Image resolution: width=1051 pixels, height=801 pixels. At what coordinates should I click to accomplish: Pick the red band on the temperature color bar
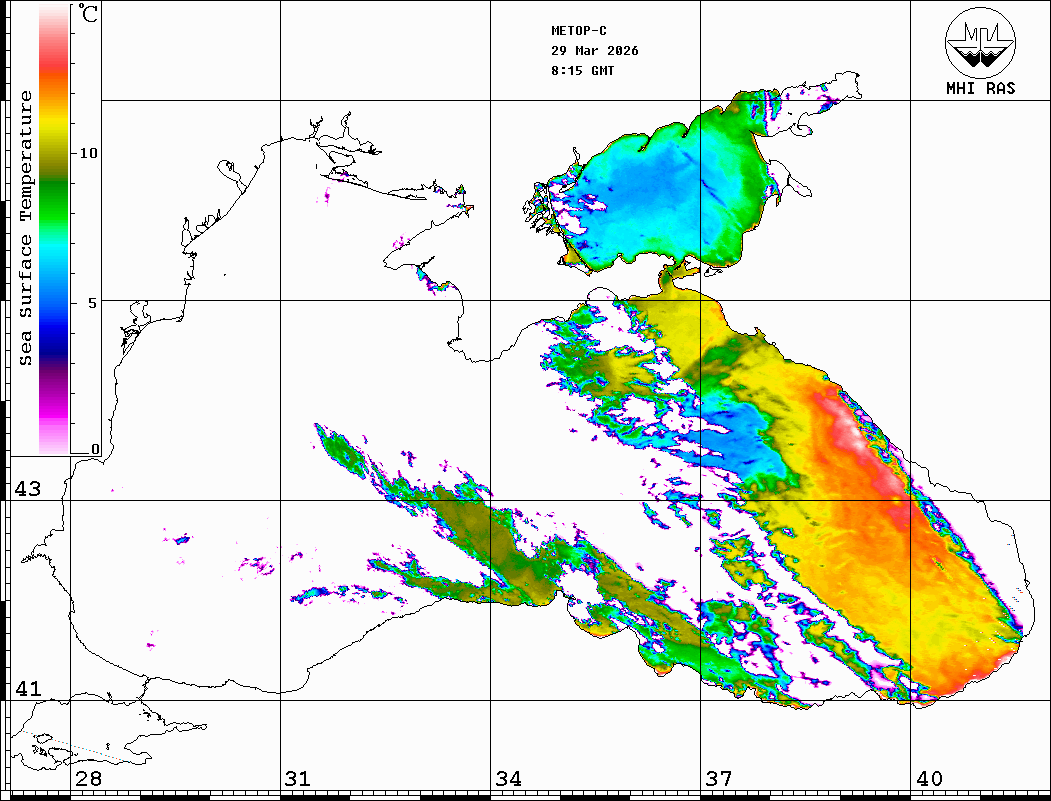54,68
